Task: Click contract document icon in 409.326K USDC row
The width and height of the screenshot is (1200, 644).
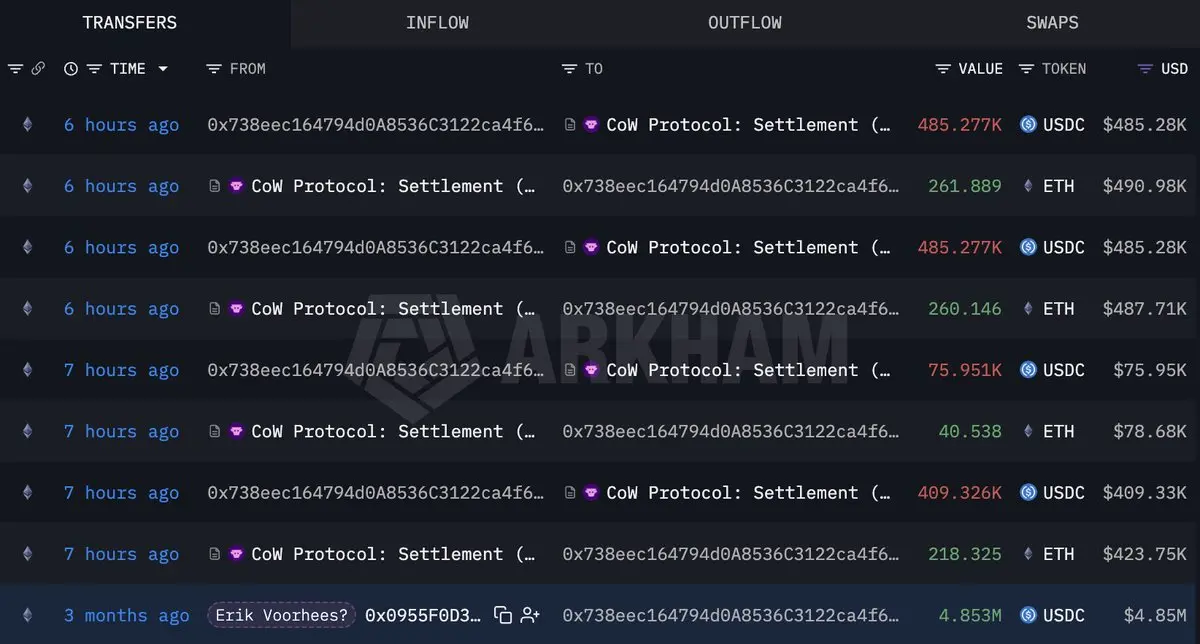Action: [569, 493]
